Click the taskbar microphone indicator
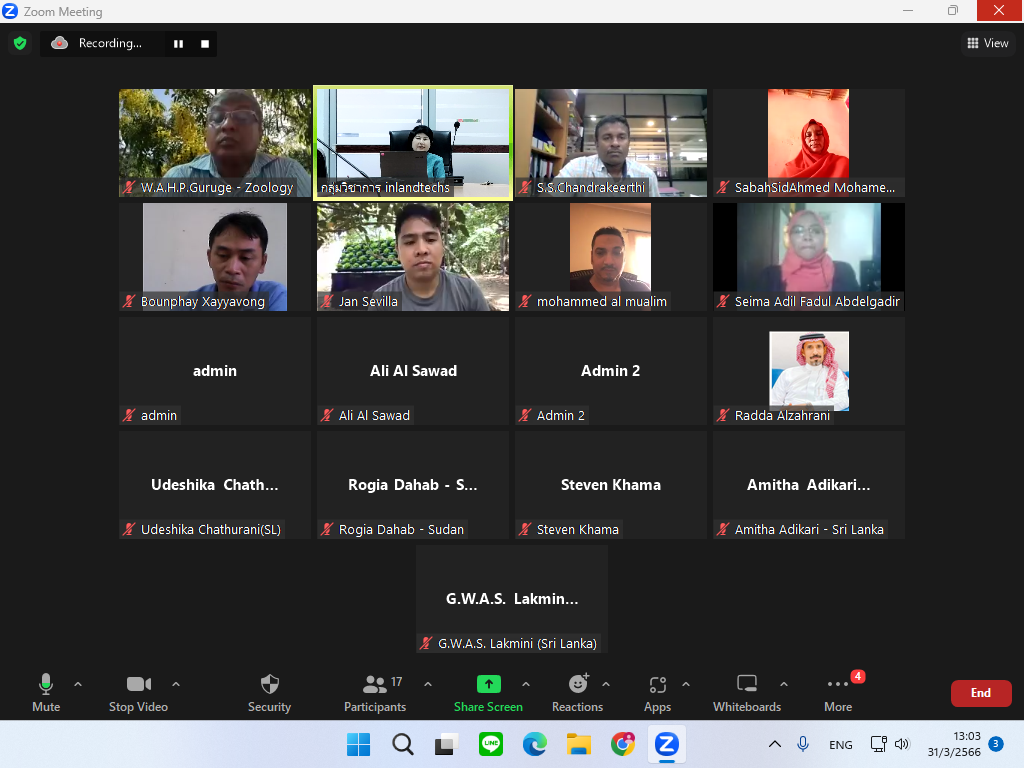The image size is (1024, 768). tap(803, 744)
